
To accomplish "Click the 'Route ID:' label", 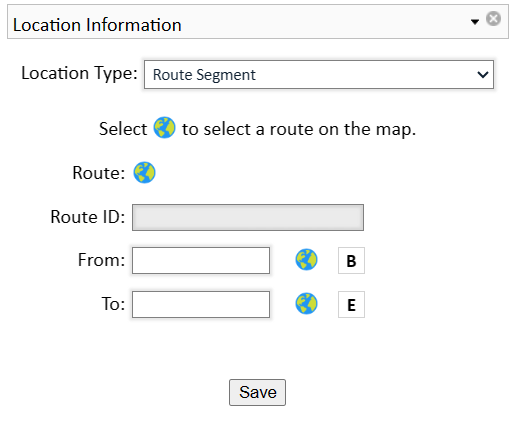I will point(88,217).
